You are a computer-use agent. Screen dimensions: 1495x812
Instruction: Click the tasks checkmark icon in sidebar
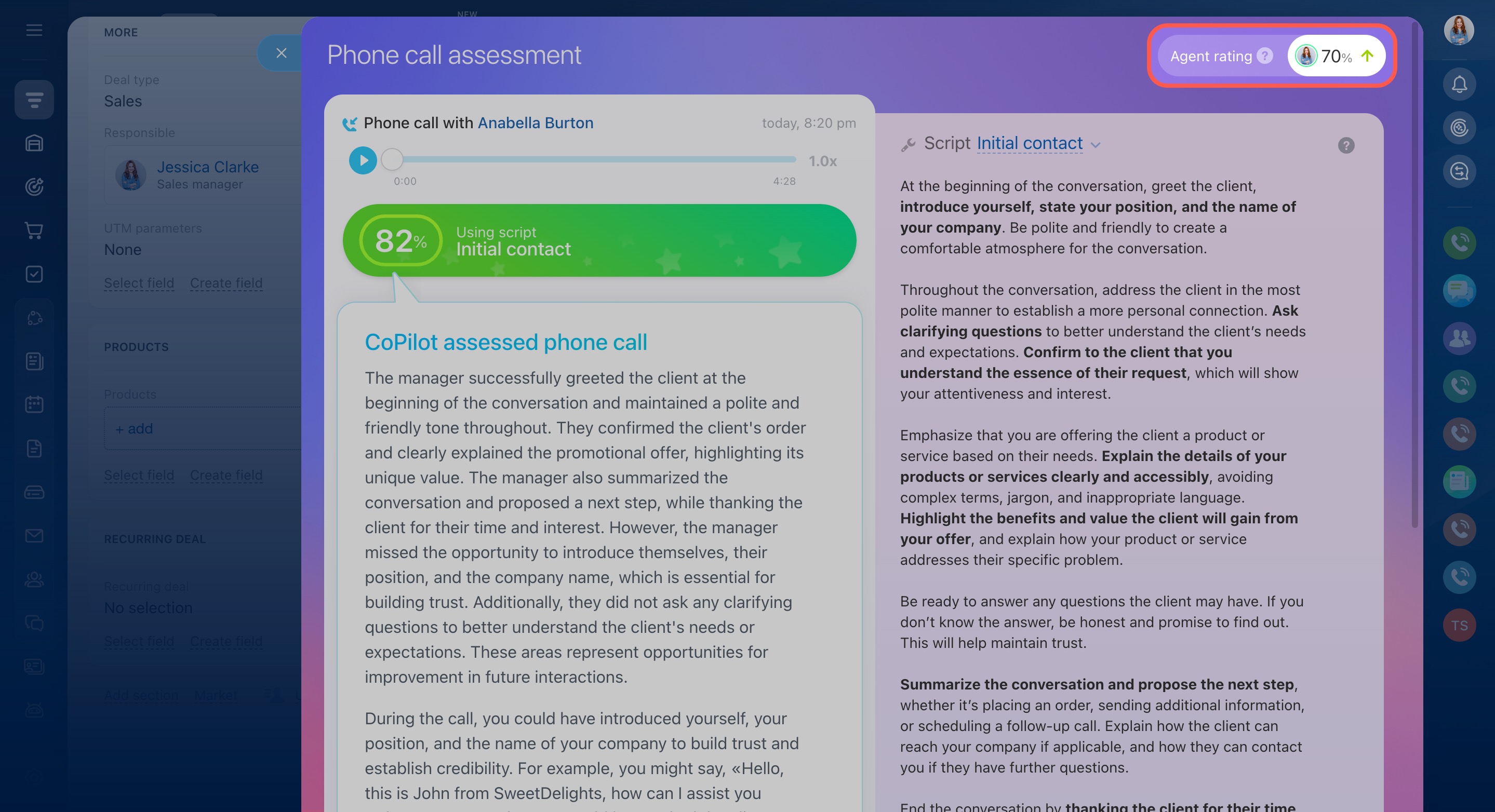pos(34,274)
